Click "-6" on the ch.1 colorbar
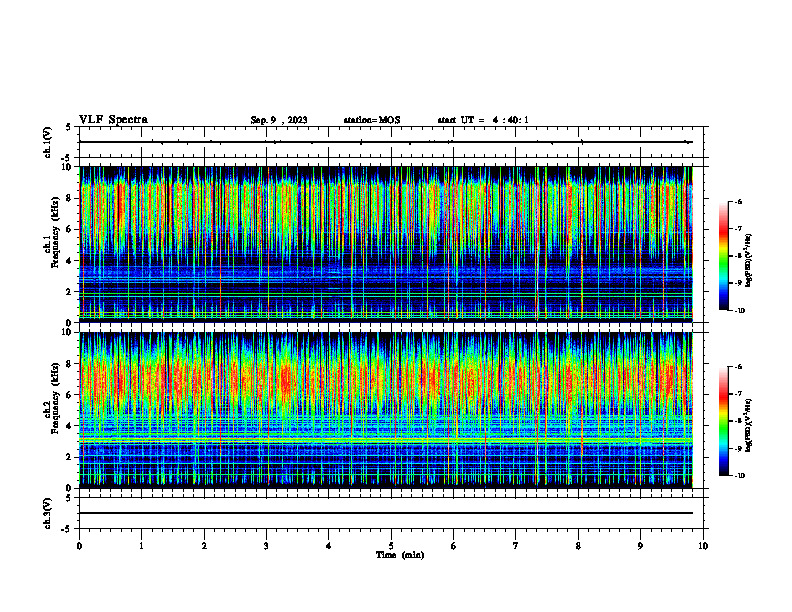792x612 pixels. tap(738, 202)
